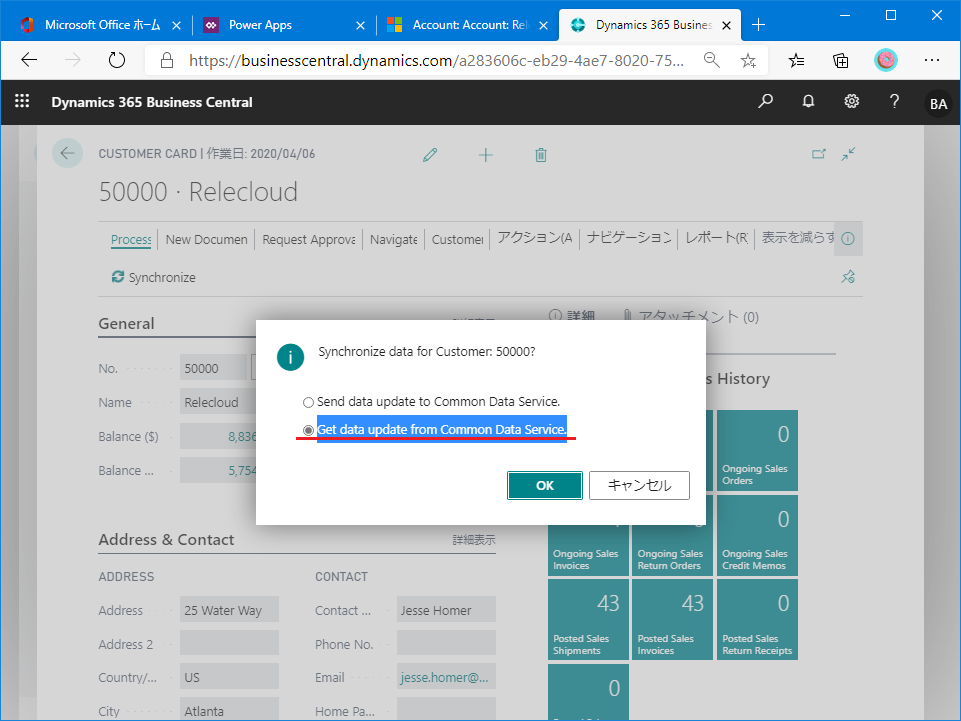Open browser favorites list icon
This screenshot has height=721, width=961.
796,60
